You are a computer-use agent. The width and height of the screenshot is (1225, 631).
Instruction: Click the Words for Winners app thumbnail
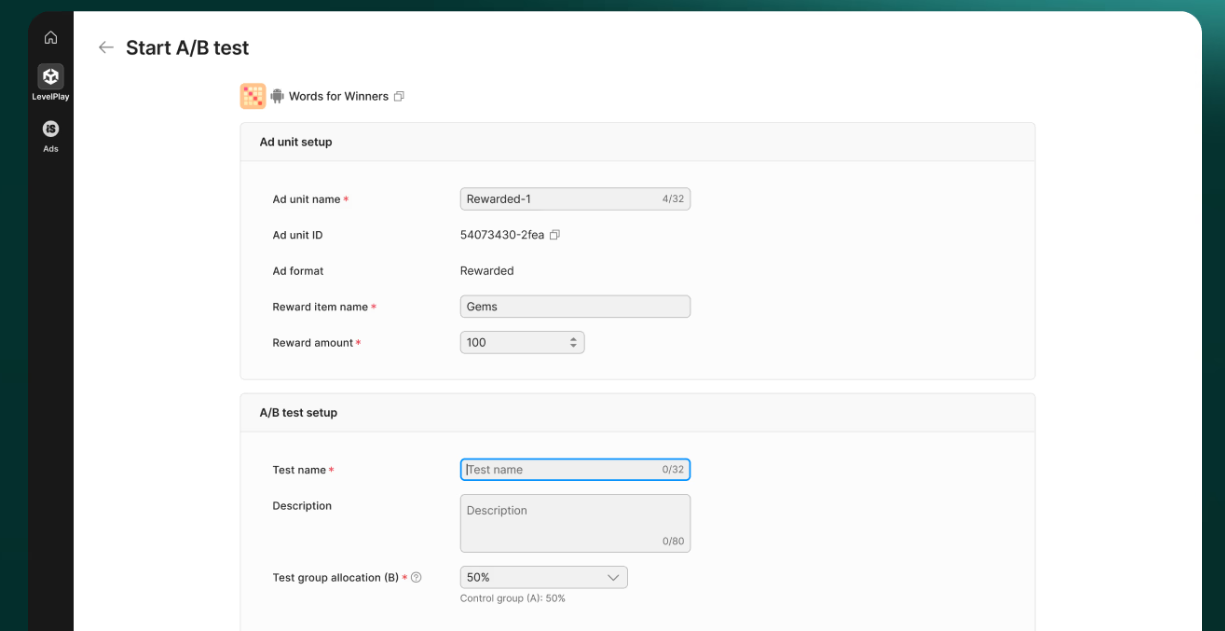[x=253, y=96]
